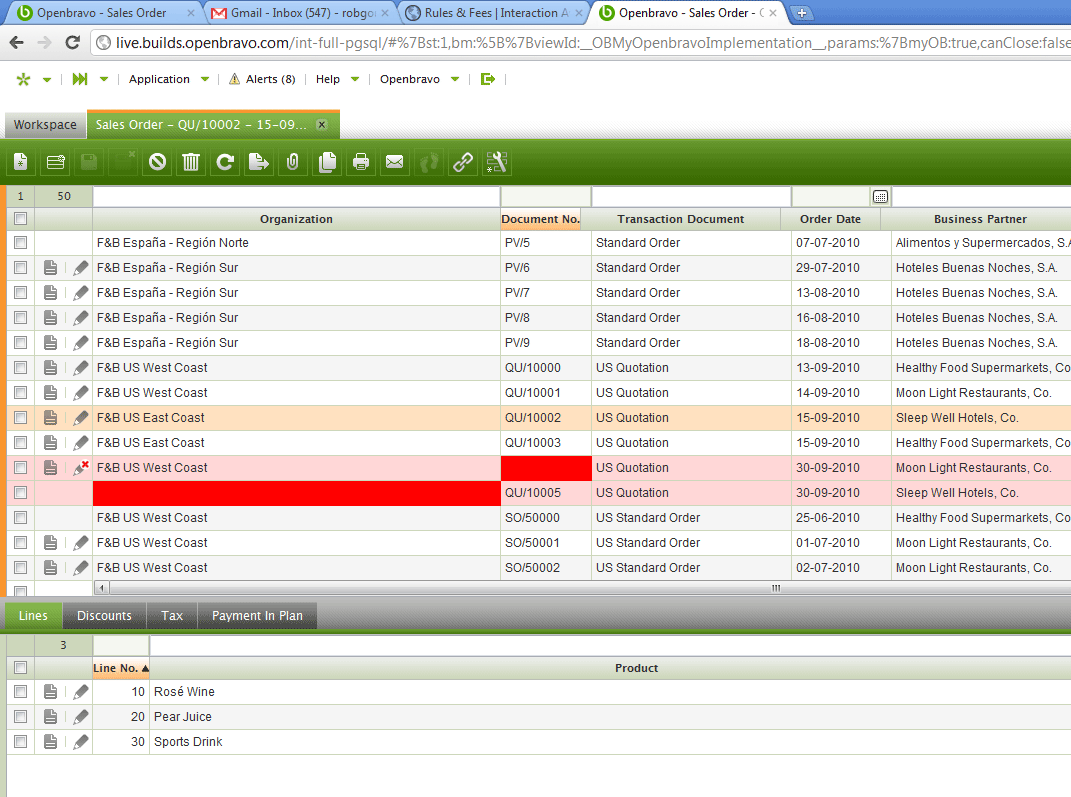The height and width of the screenshot is (797, 1071).
Task: Click the chain link icon in toolbar
Action: click(x=463, y=162)
